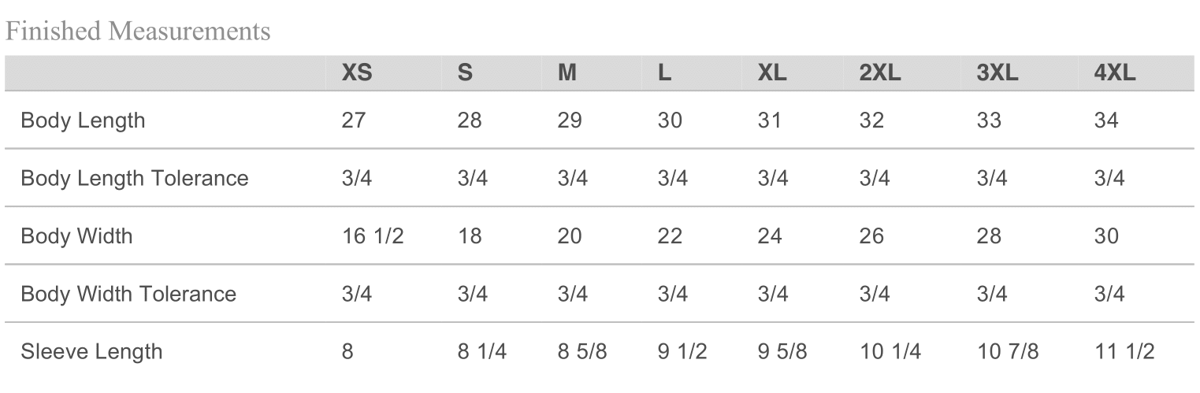Click the body width value 30
This screenshot has width=1200, height=393.
(x=1106, y=237)
